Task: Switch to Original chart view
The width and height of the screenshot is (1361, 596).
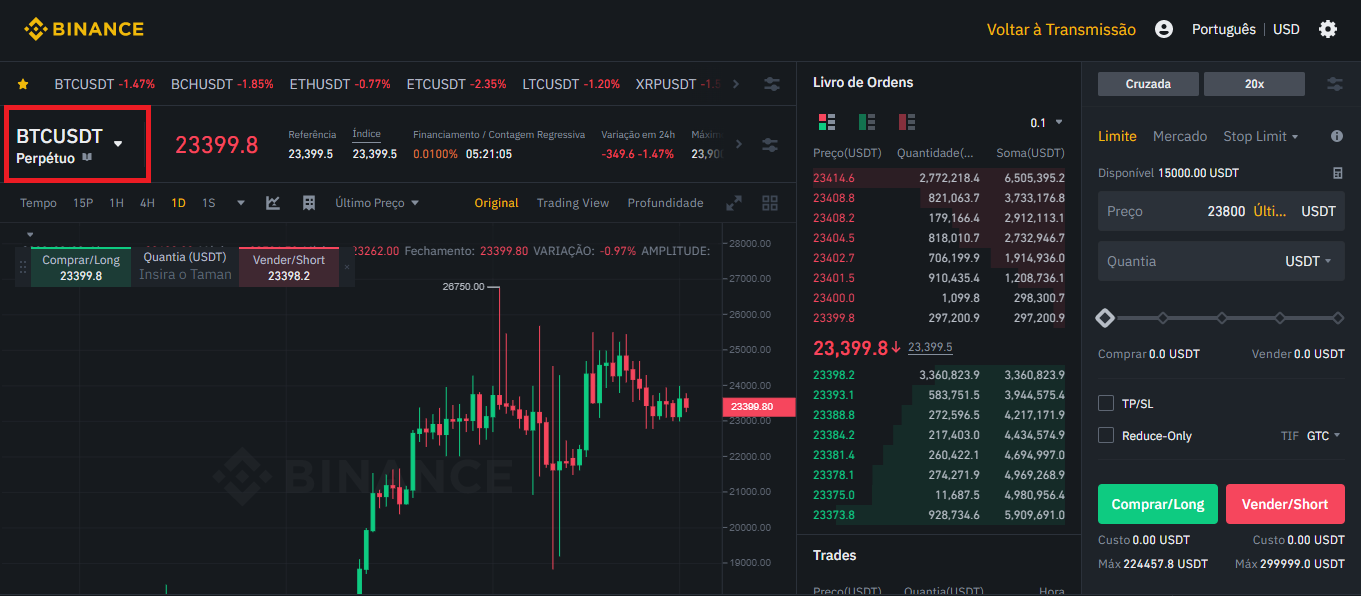Action: (x=496, y=203)
